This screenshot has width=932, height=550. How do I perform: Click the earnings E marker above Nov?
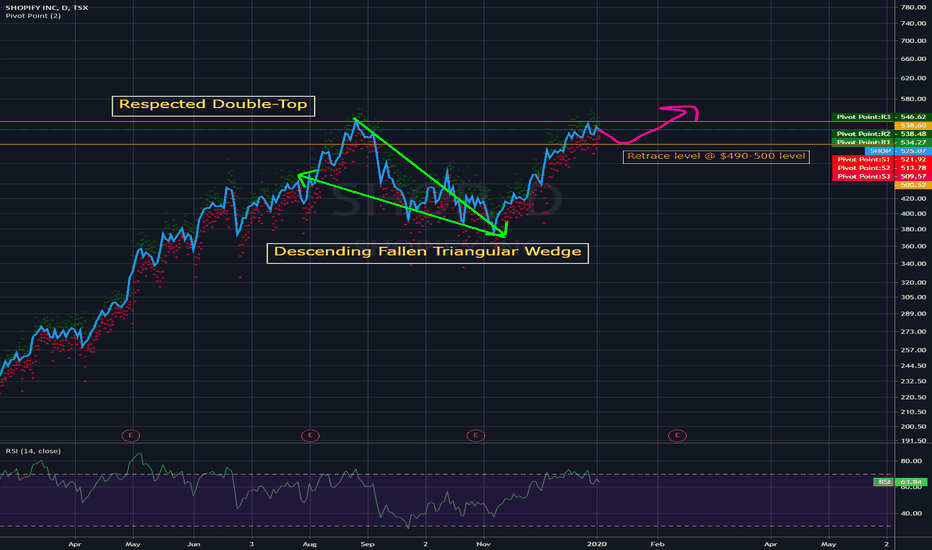coord(476,435)
